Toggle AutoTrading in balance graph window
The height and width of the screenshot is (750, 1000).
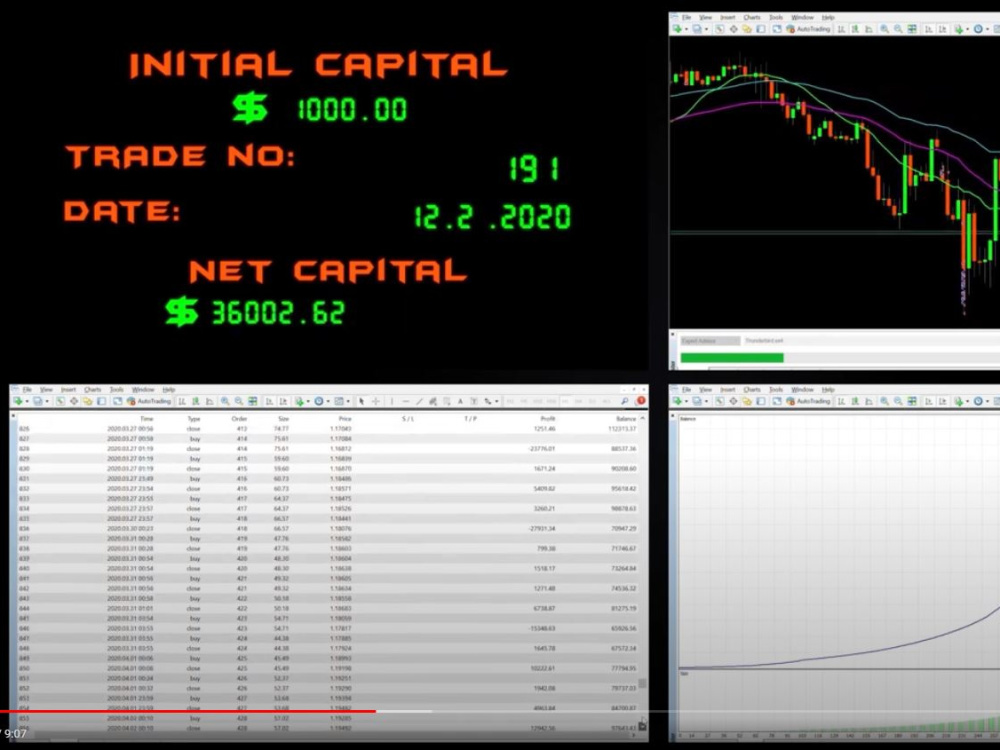(809, 401)
